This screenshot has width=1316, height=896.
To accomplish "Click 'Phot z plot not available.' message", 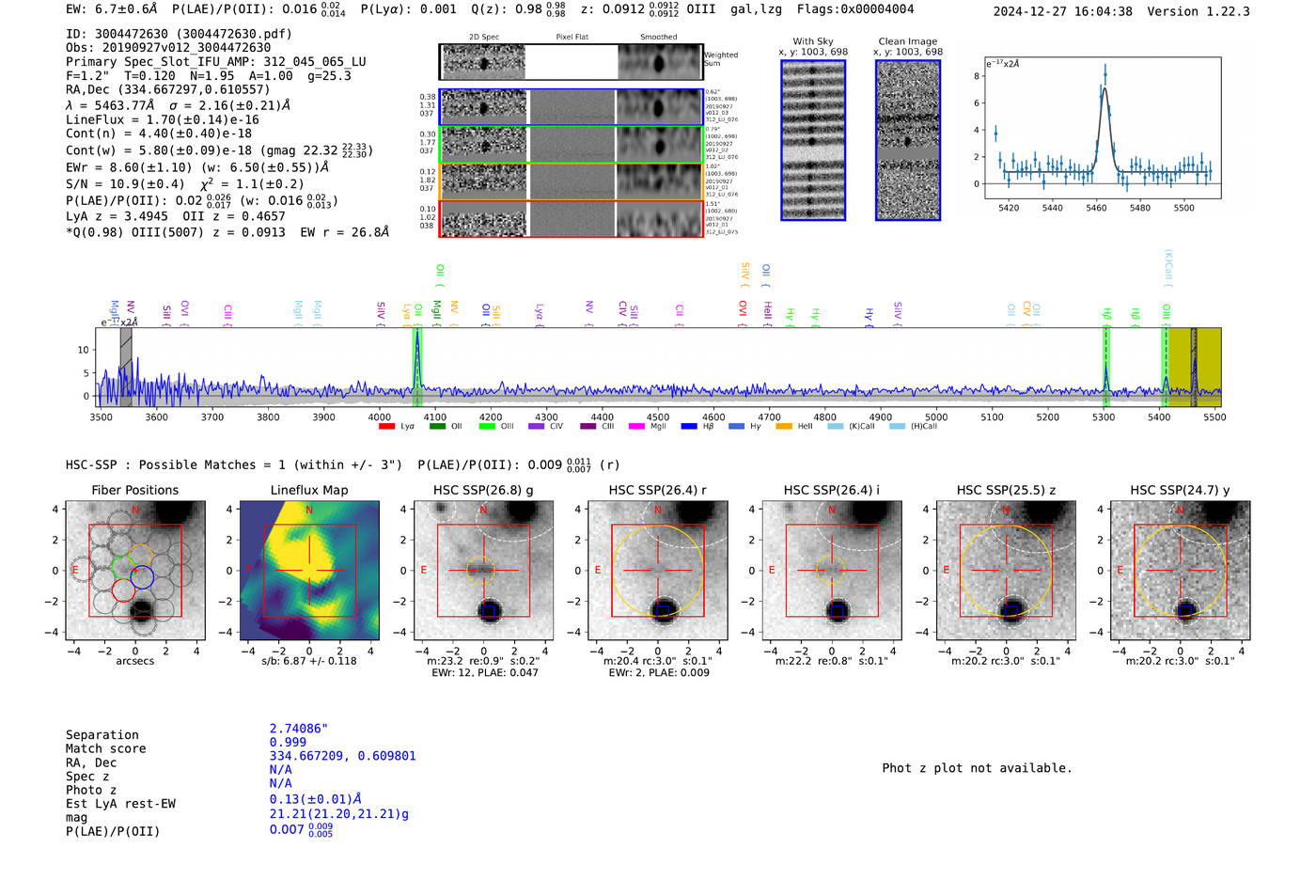I will pyautogui.click(x=977, y=768).
